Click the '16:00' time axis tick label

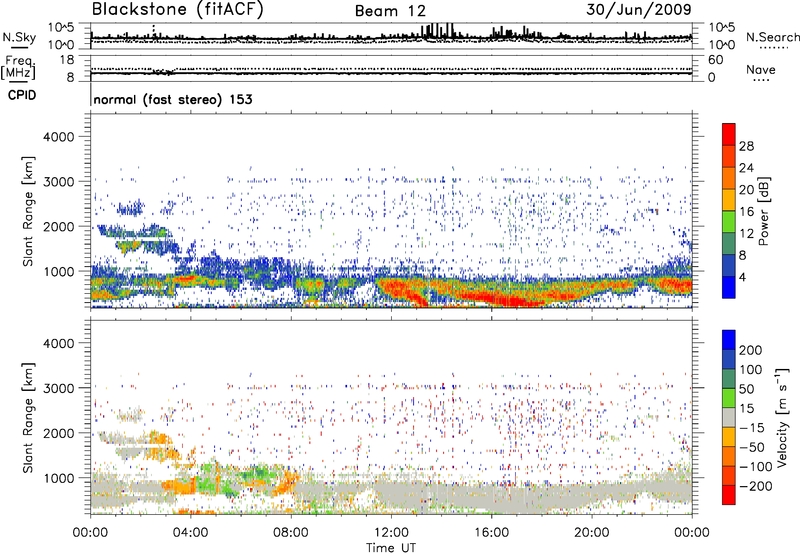491,533
